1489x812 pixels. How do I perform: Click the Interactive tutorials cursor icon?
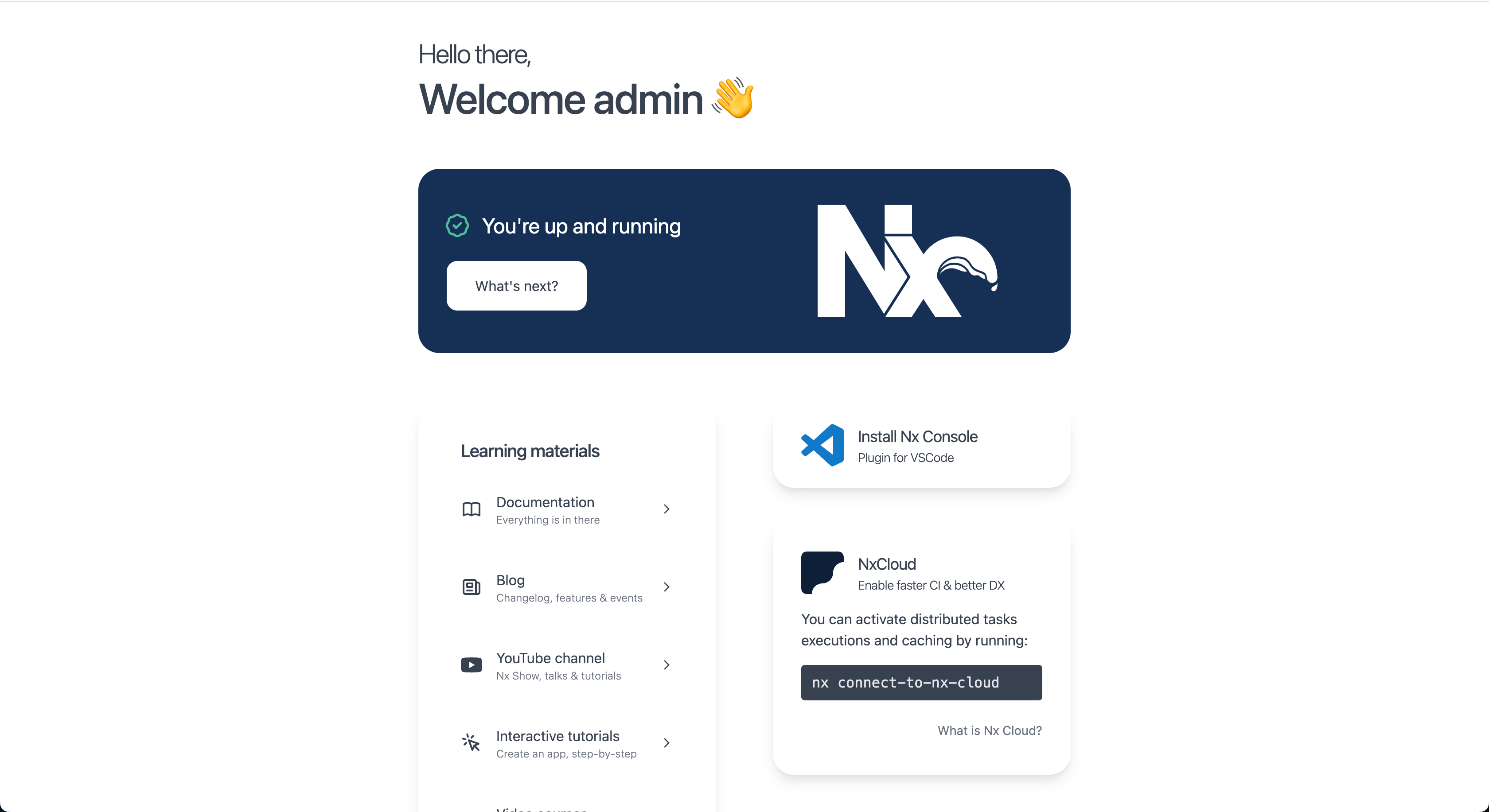(x=471, y=742)
